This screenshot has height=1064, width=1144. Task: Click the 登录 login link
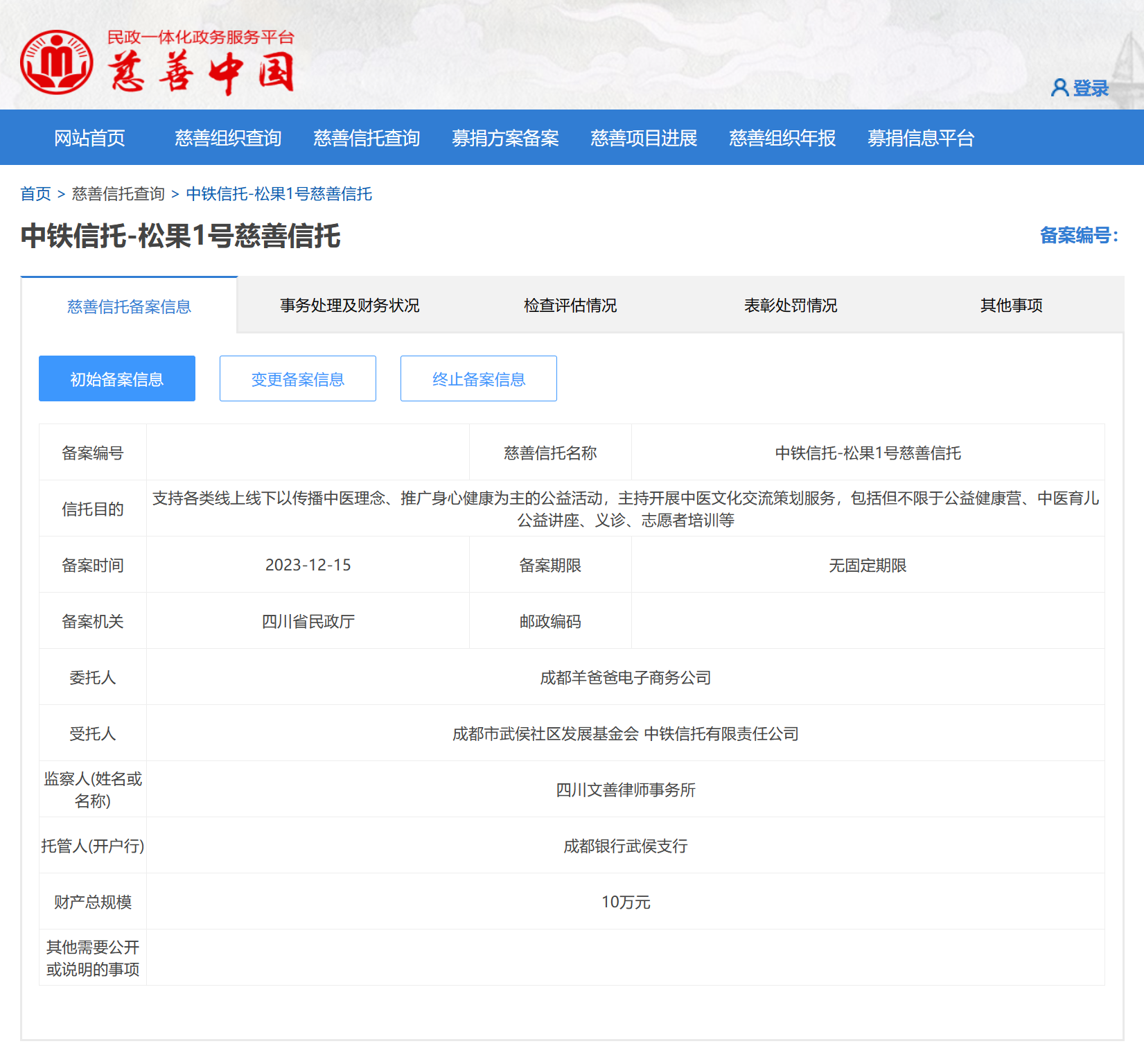click(1091, 88)
